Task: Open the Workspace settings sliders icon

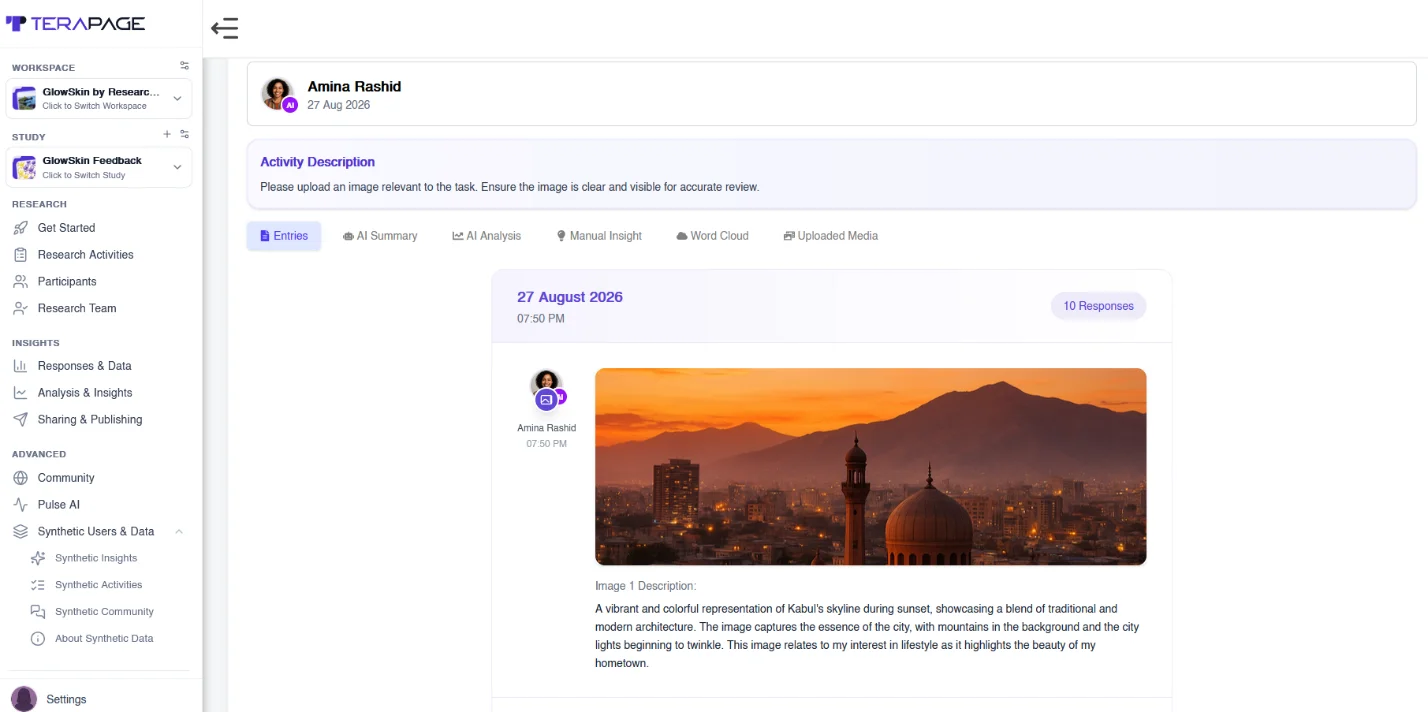Action: tap(185, 66)
